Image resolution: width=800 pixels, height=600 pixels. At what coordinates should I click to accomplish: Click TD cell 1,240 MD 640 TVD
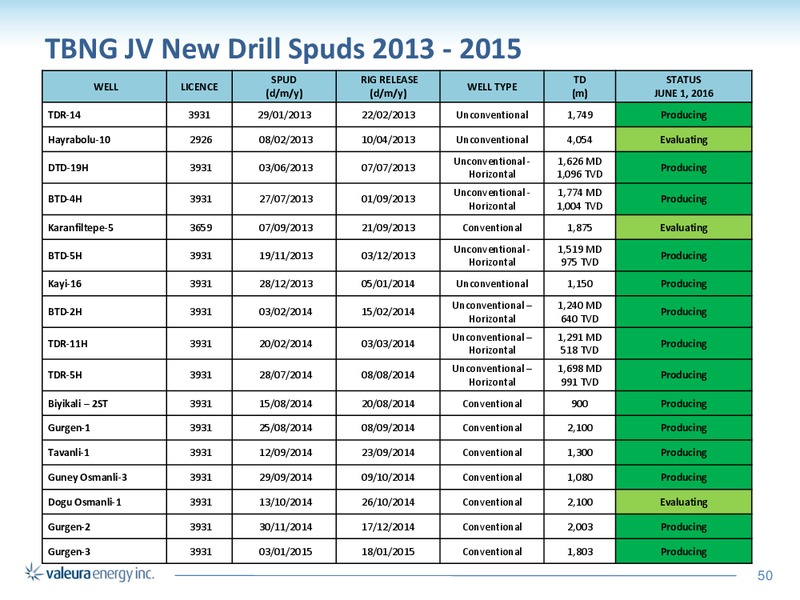click(580, 312)
